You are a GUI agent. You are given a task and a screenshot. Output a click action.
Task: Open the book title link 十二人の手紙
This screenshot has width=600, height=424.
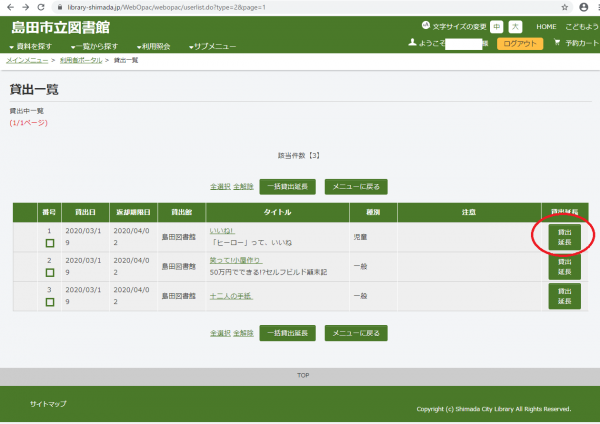pyautogui.click(x=230, y=296)
